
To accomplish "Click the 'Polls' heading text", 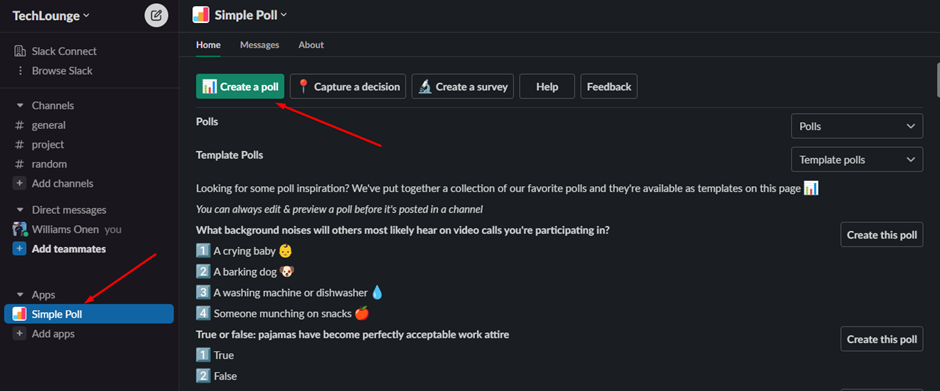I will coord(207,122).
